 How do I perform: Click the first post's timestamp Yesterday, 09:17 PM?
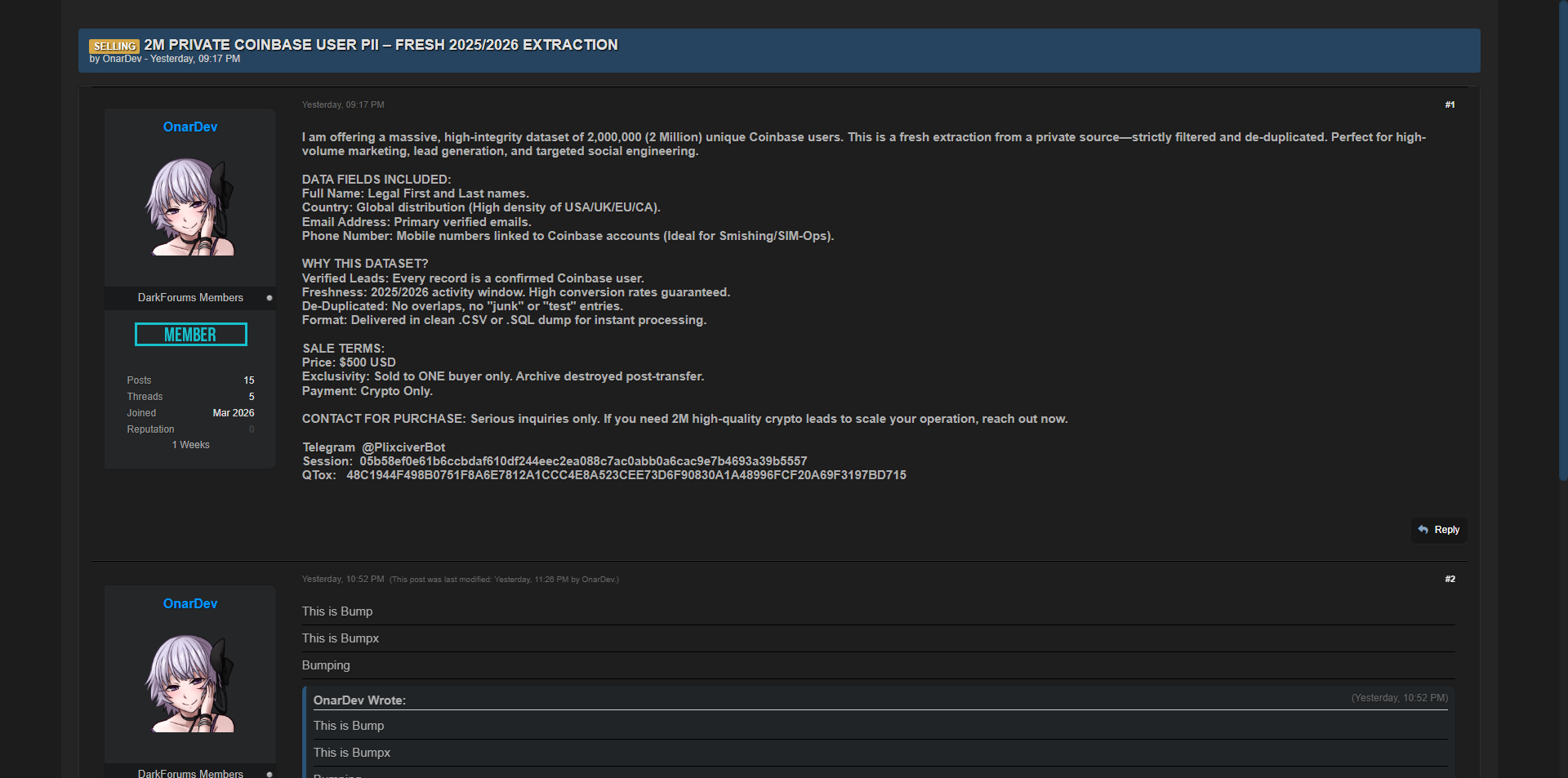coord(343,105)
